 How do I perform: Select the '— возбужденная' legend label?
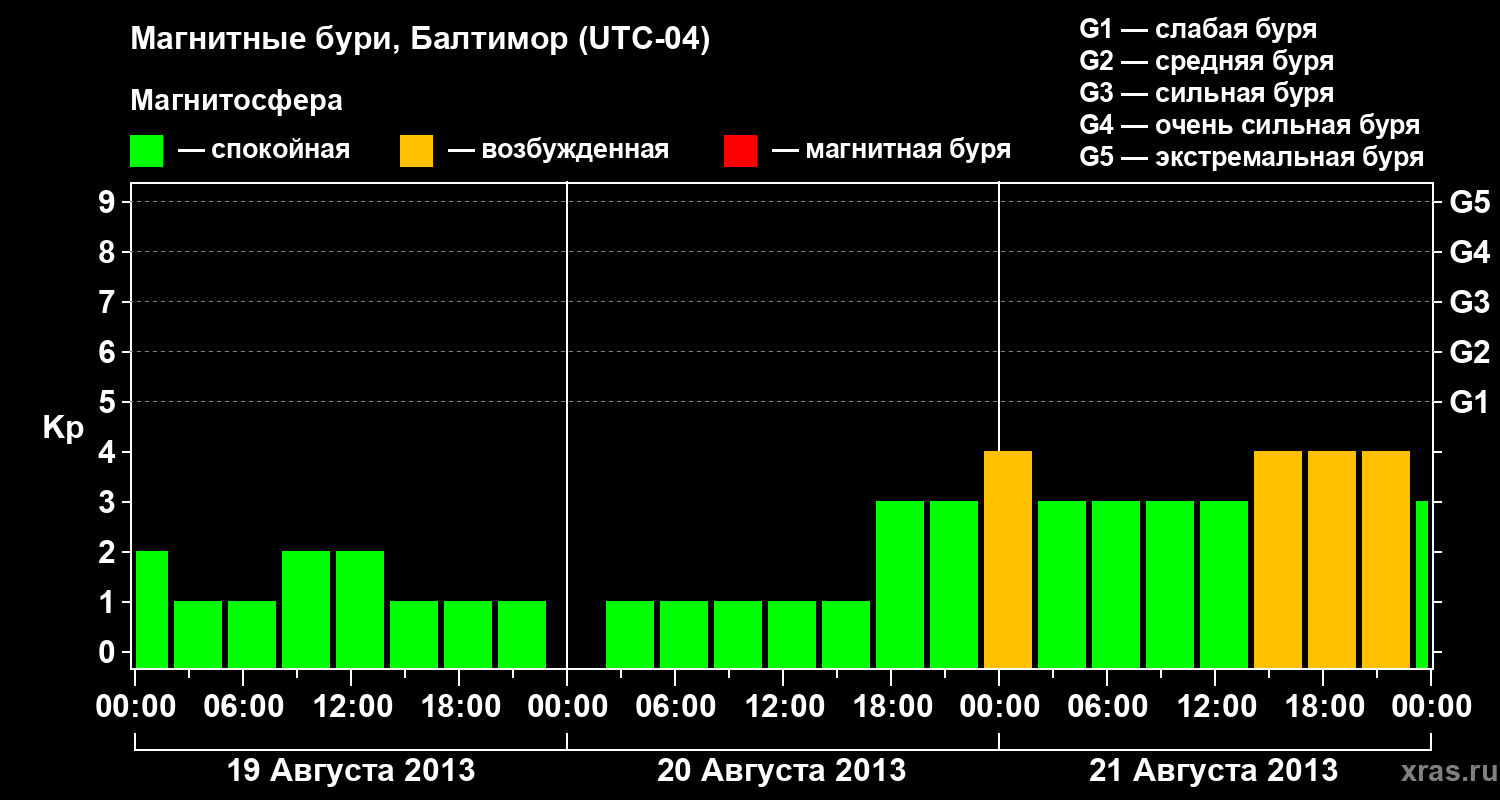558,150
